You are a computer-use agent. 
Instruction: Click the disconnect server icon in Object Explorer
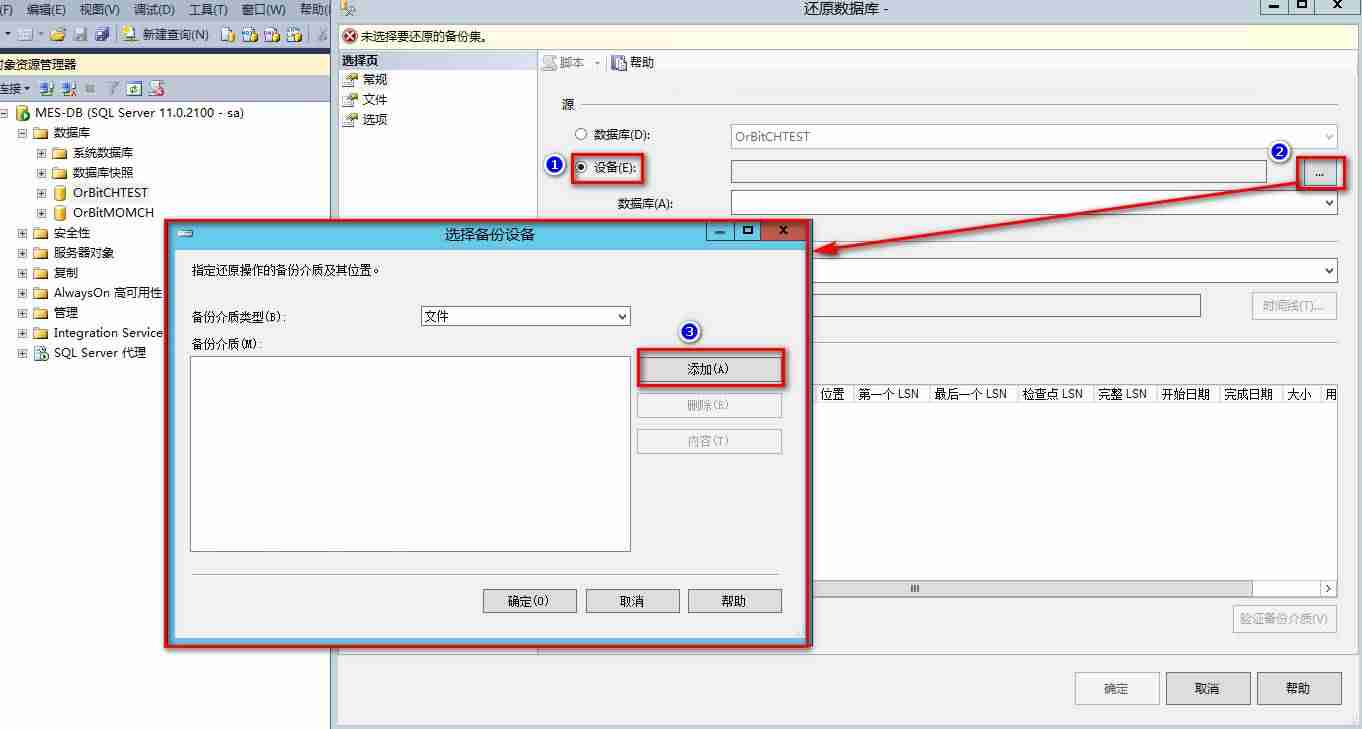point(69,89)
